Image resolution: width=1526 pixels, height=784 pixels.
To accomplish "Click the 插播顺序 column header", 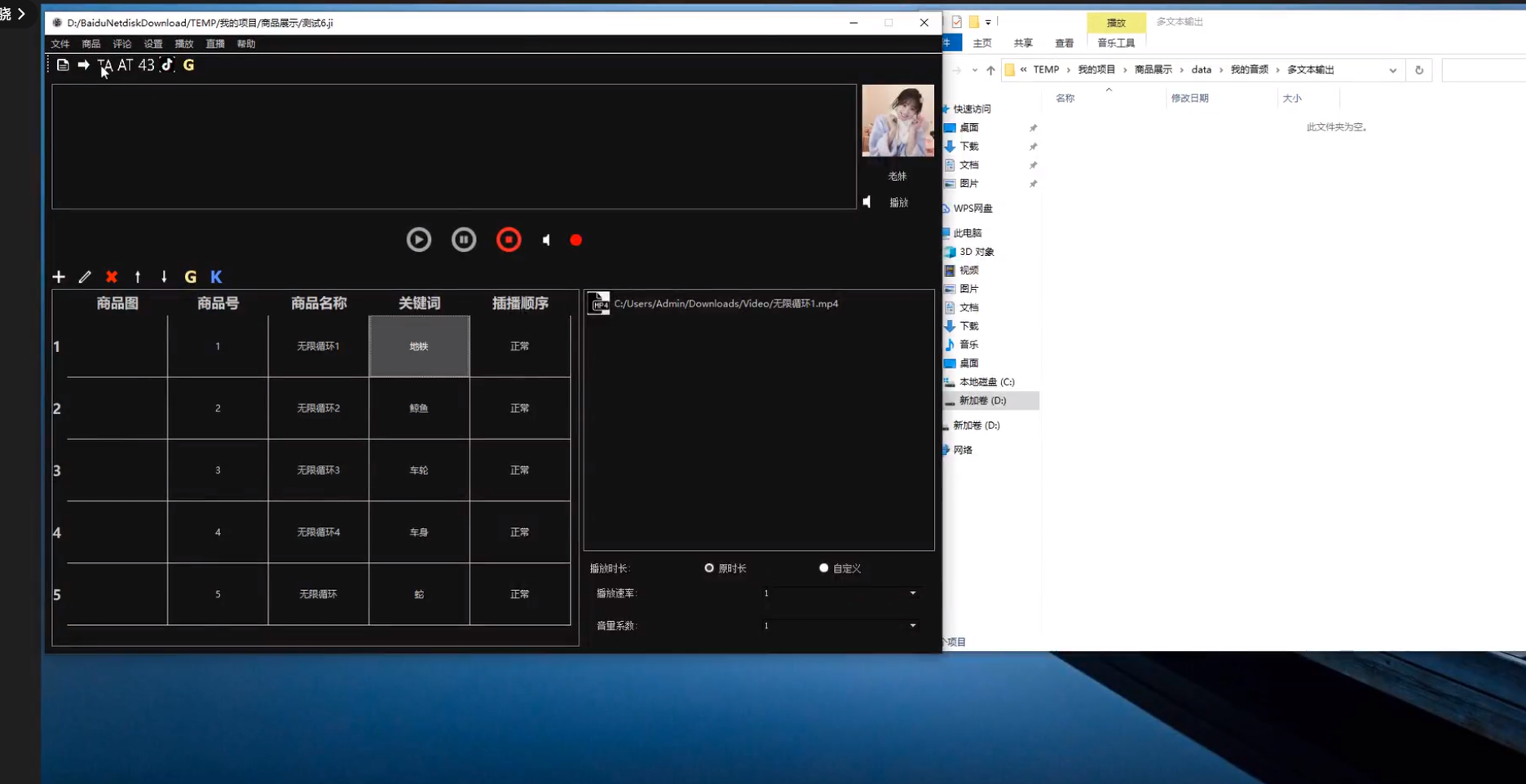I will coord(520,303).
